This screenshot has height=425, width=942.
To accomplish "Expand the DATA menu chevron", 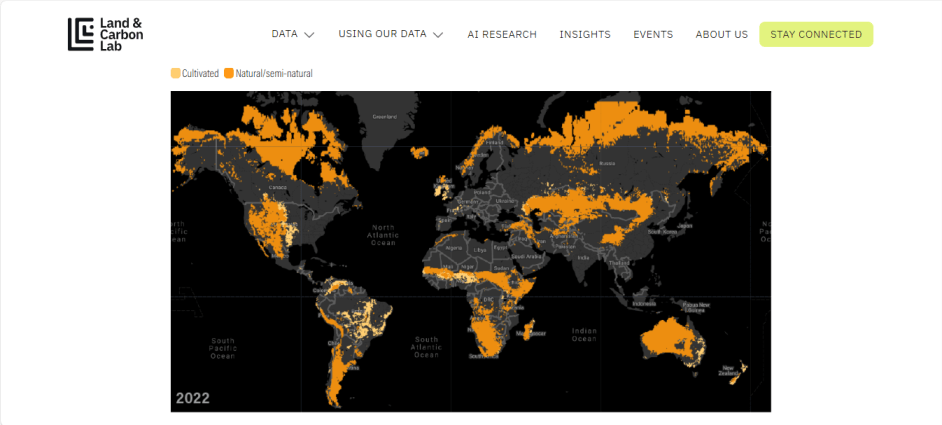I will click(x=309, y=35).
